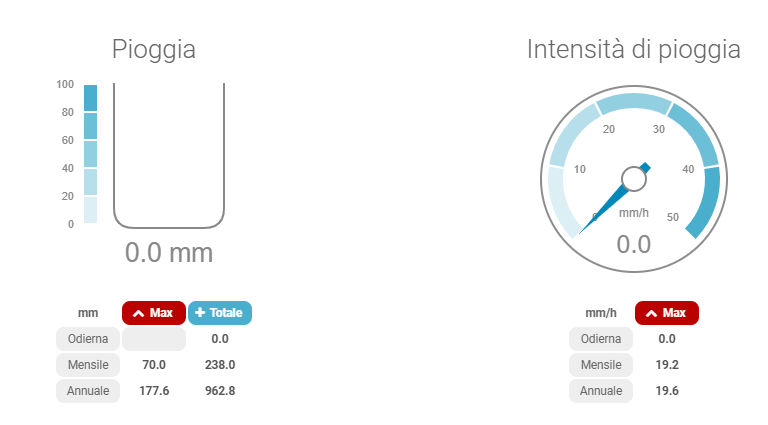768x425 pixels.
Task: Click the lightest rain scale segment near 20
Action: 90,210
